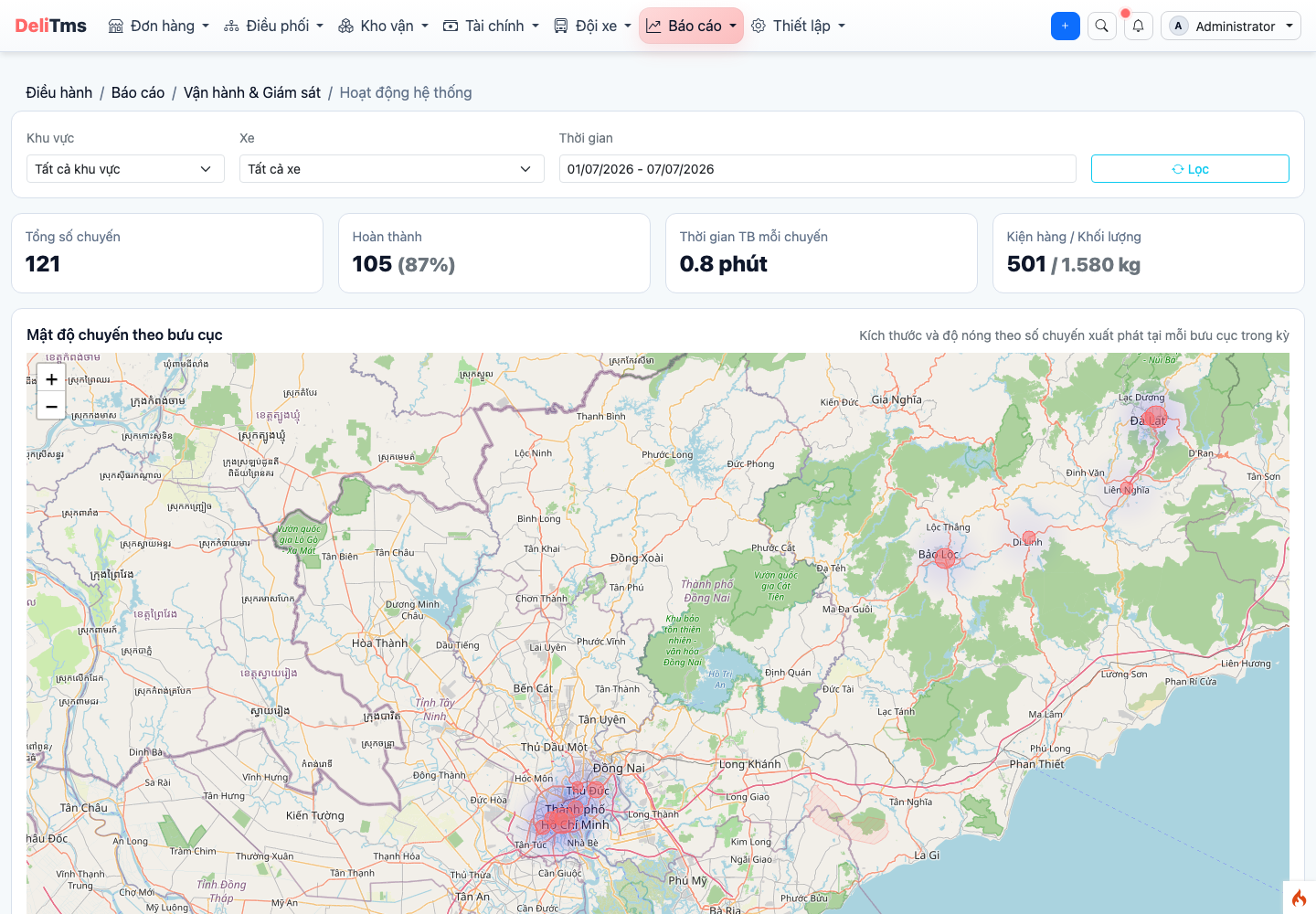Click the Administrator avatar icon
Viewport: 1316px width, 914px height.
[x=1179, y=26]
